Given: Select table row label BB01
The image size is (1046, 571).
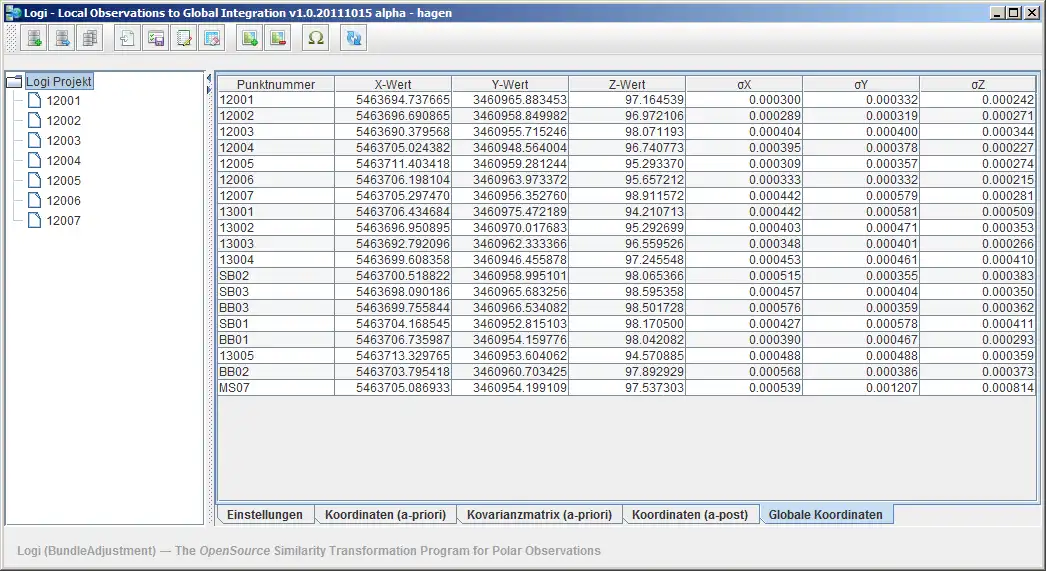Looking at the screenshot, I should [276, 340].
